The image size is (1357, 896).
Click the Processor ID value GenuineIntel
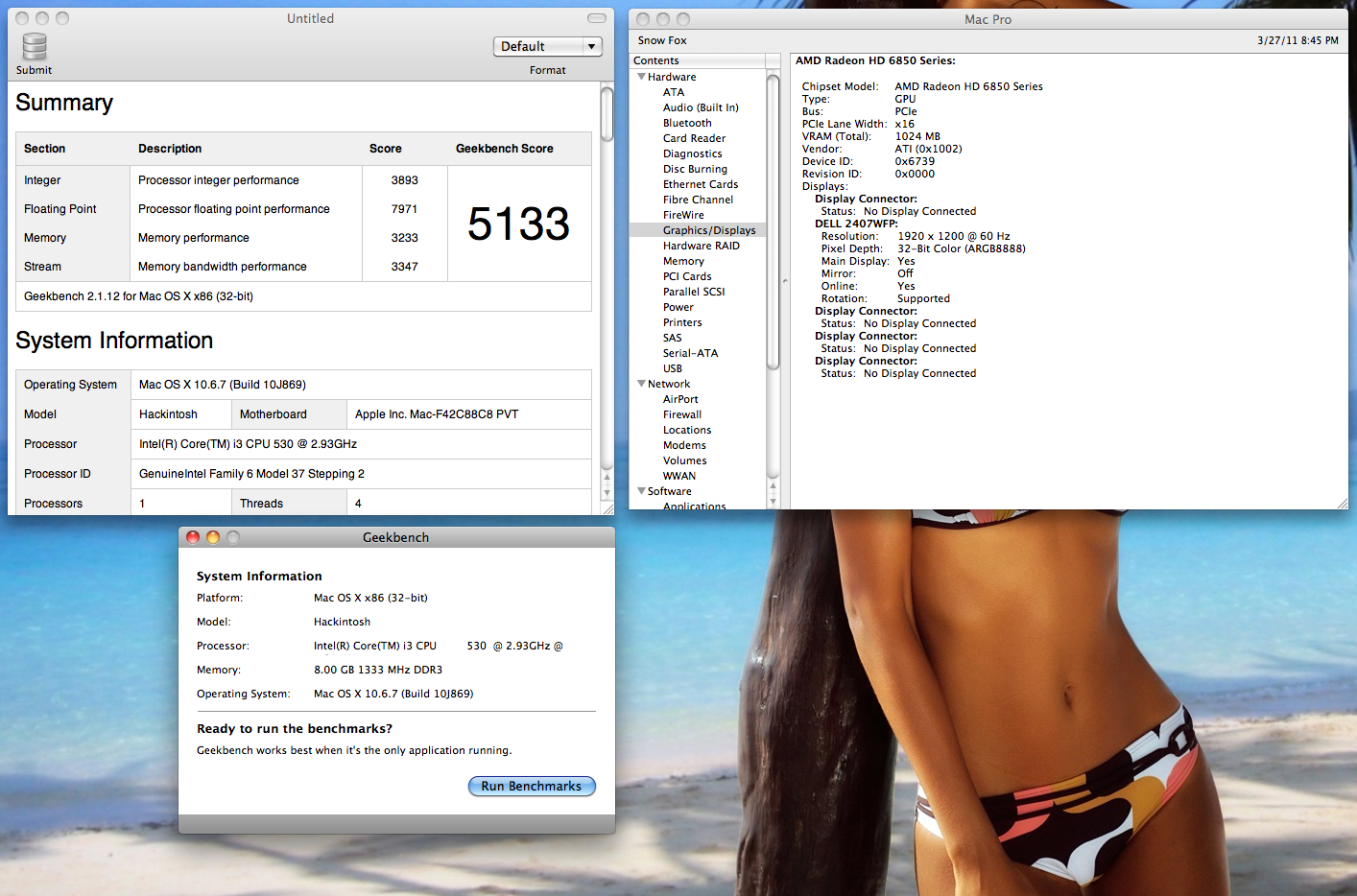[251, 474]
